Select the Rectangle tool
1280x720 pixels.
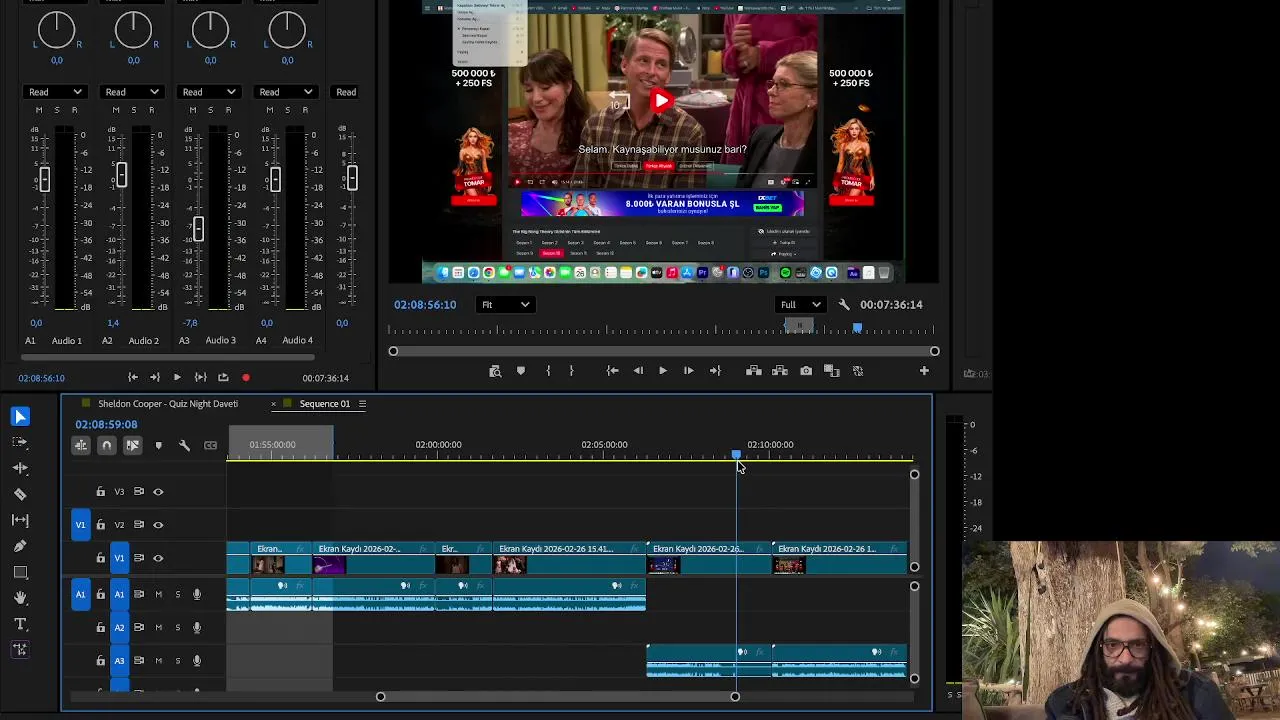tap(20, 572)
